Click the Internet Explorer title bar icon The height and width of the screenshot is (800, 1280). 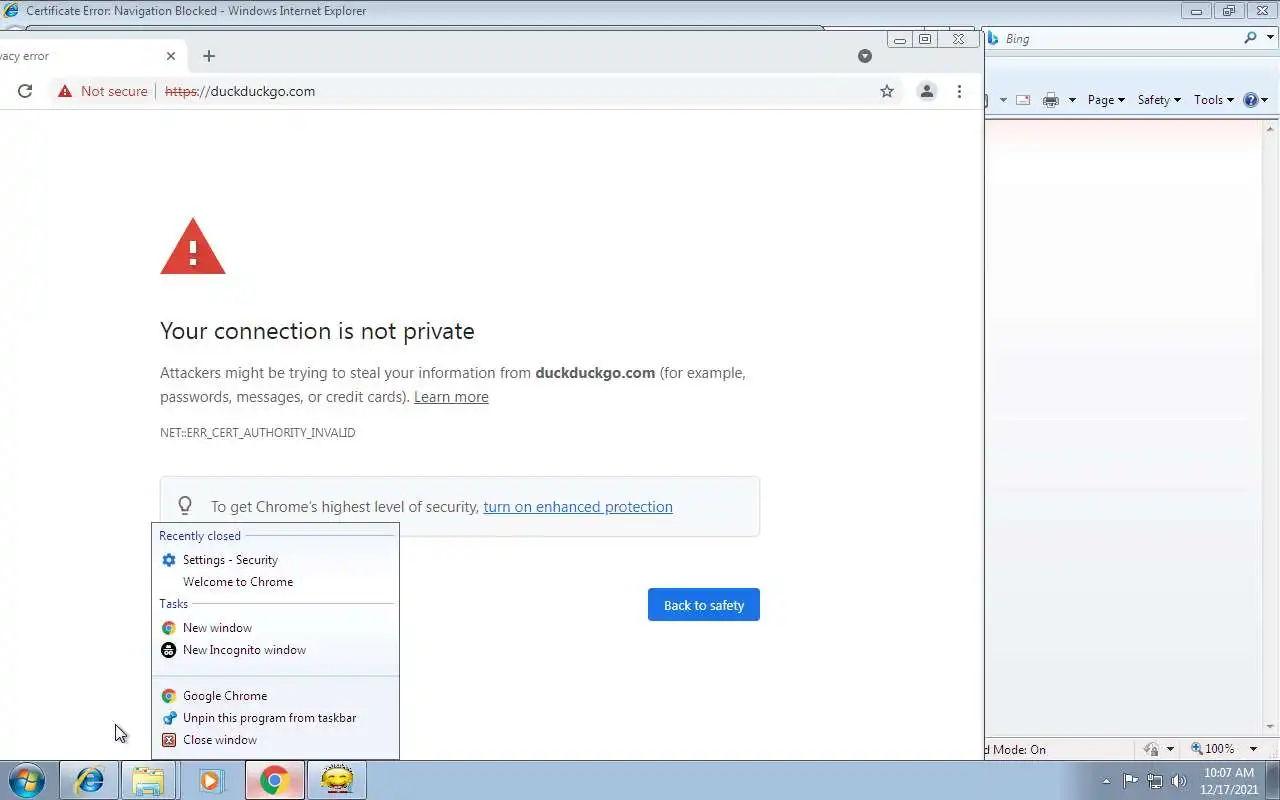click(x=12, y=11)
